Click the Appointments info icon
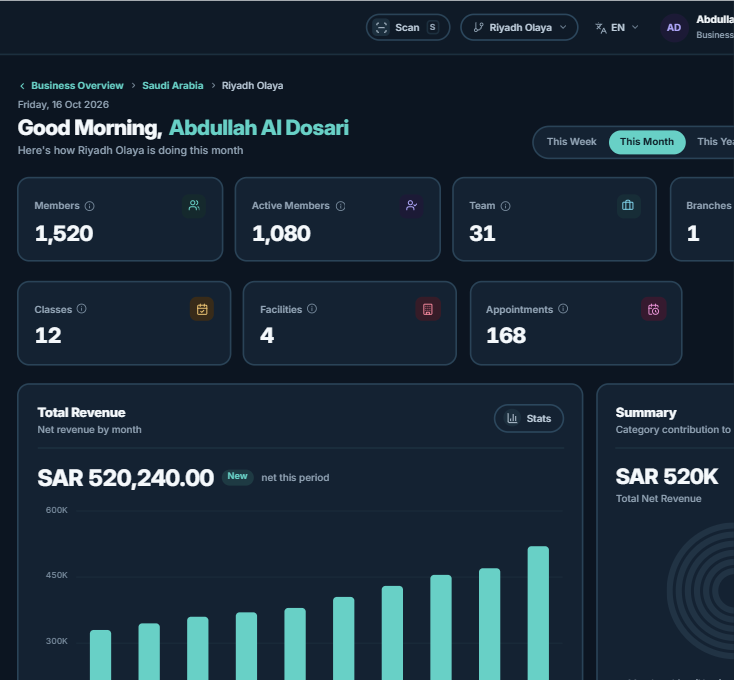734x680 pixels. tap(563, 309)
